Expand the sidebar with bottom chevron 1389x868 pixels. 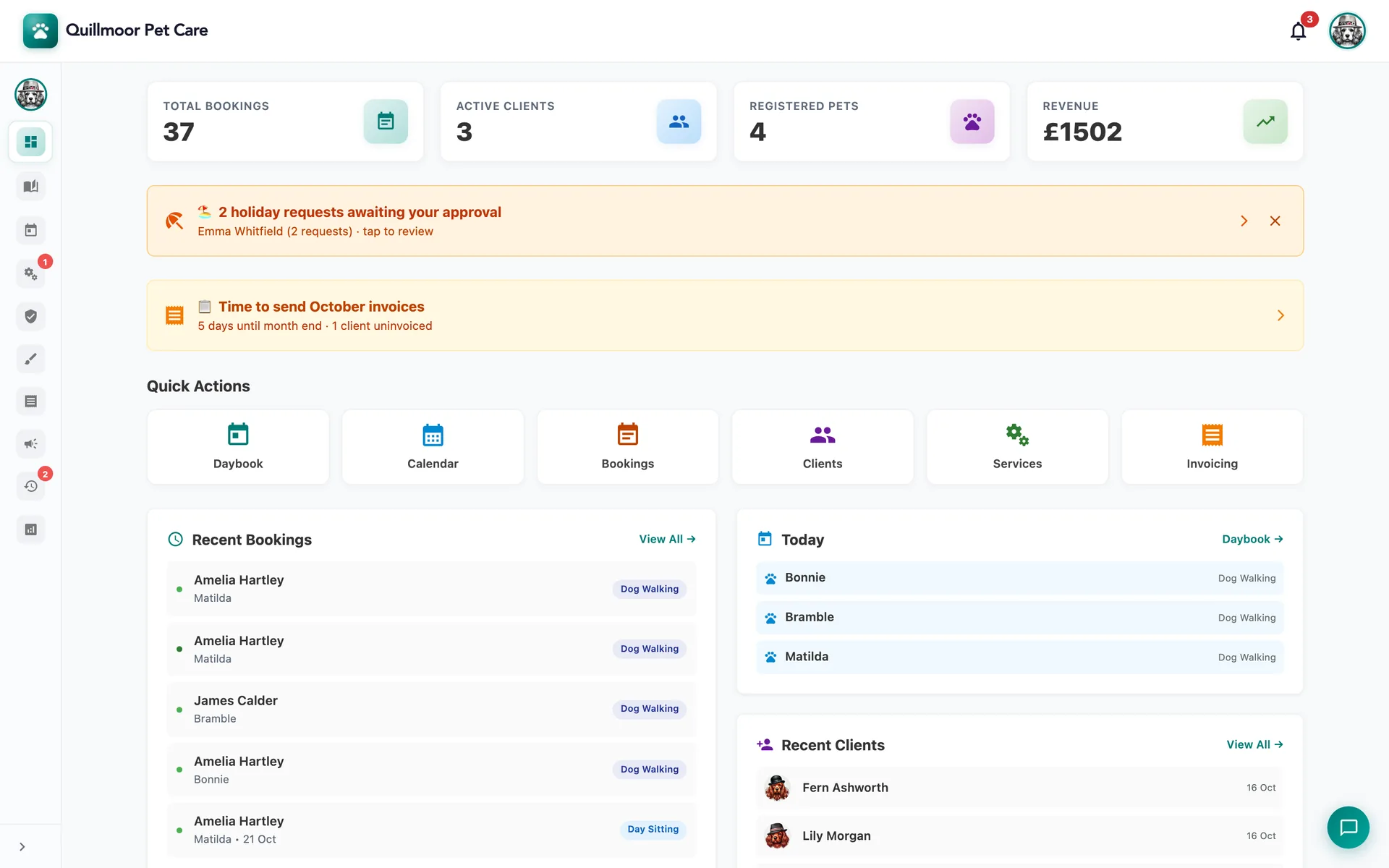22,847
